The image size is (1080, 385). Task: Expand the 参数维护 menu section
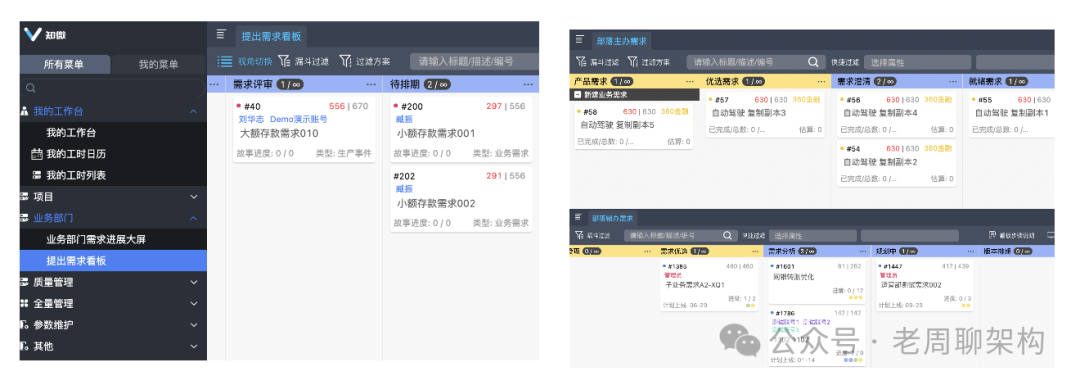point(194,325)
